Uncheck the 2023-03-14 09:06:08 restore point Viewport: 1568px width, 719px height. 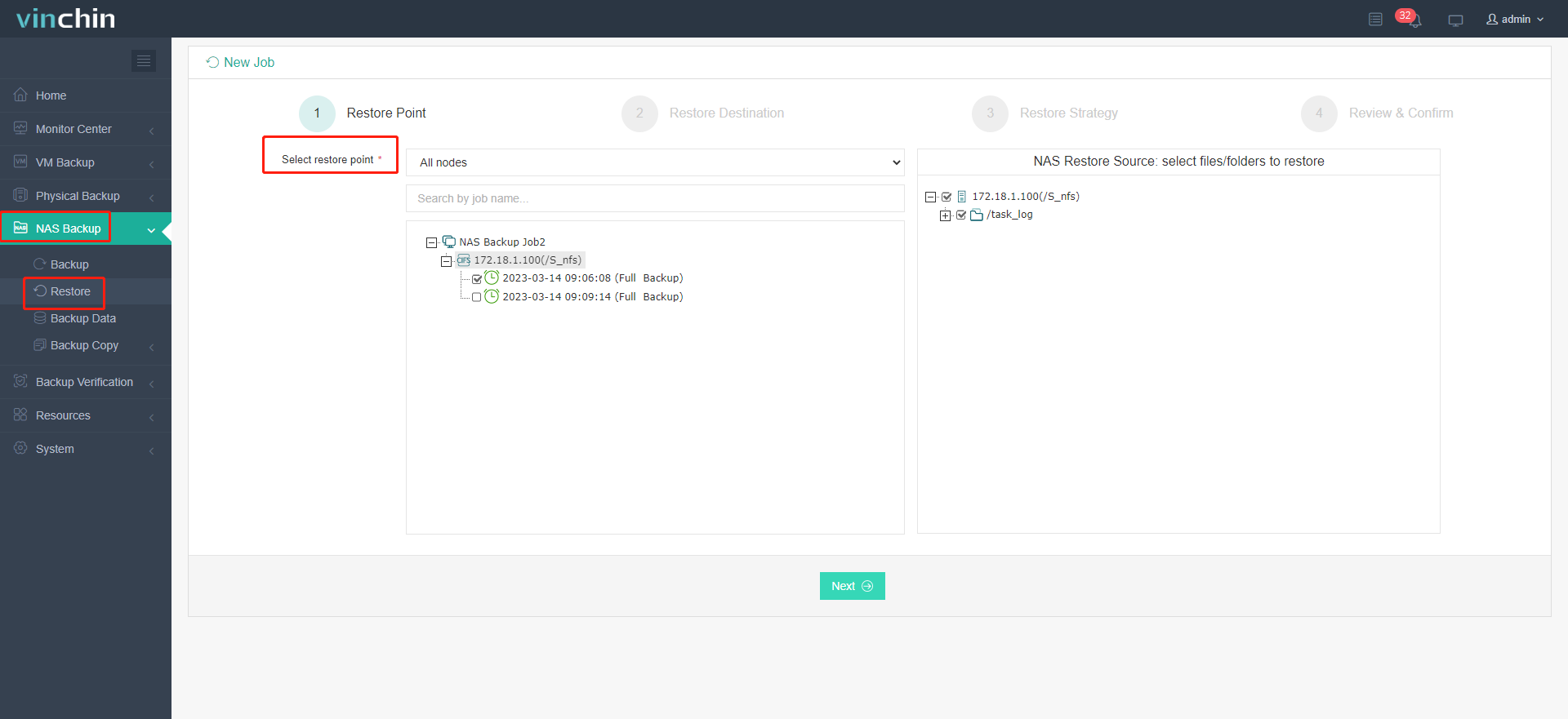(477, 279)
